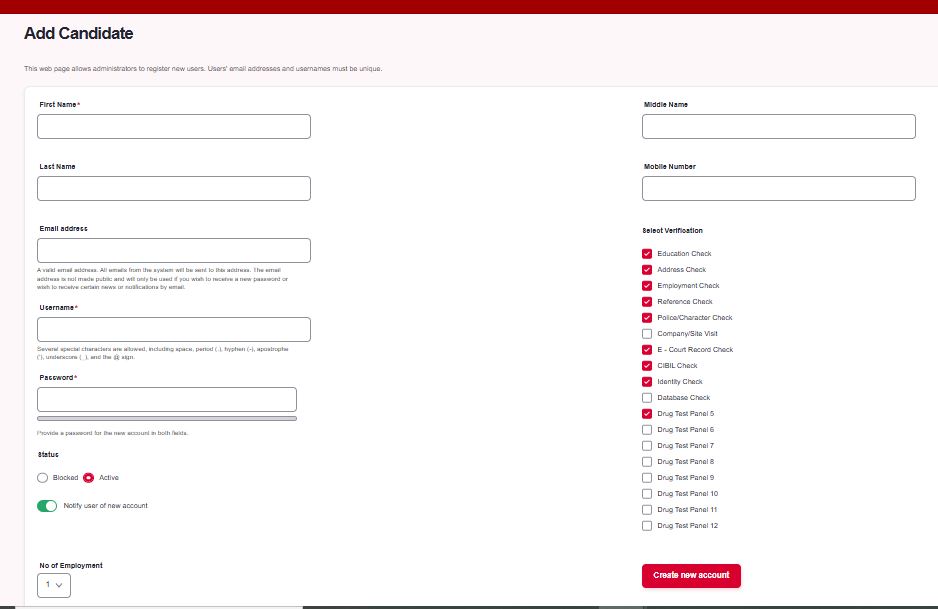Screen dimensions: 938x609
Task: Select the Active status option
Action: 89,477
